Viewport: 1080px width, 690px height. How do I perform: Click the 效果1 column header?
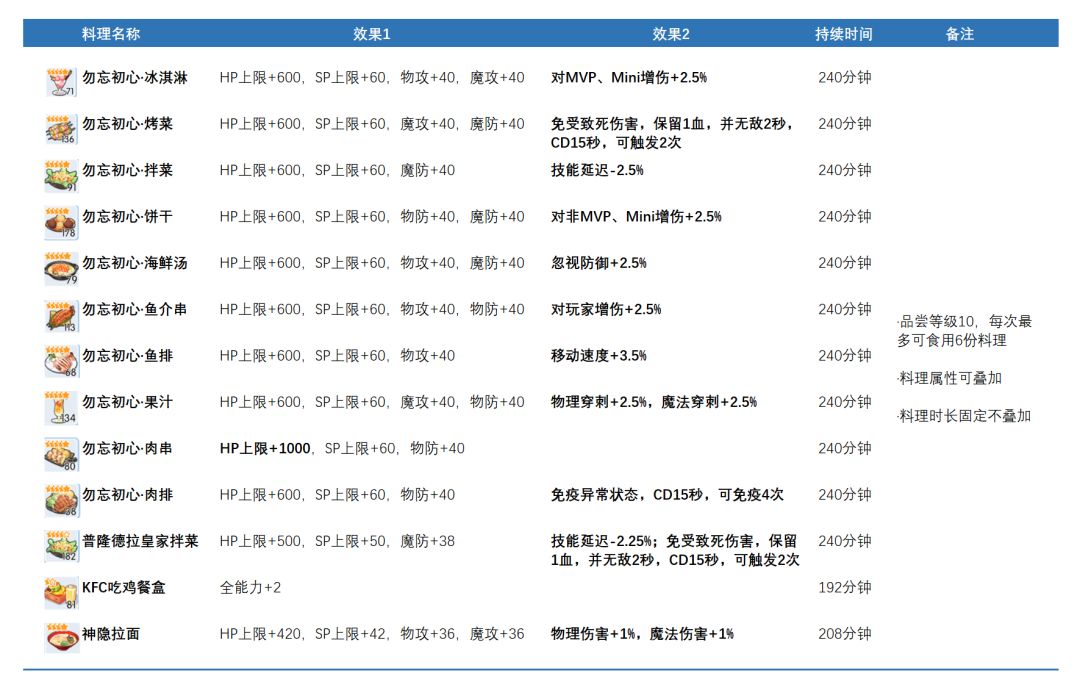pyautogui.click(x=372, y=34)
